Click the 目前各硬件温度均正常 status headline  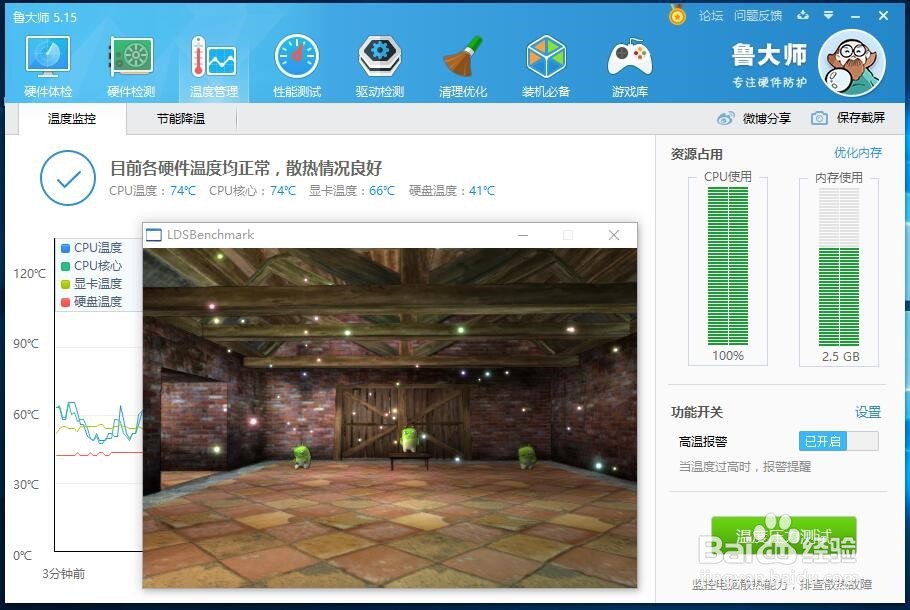click(246, 168)
